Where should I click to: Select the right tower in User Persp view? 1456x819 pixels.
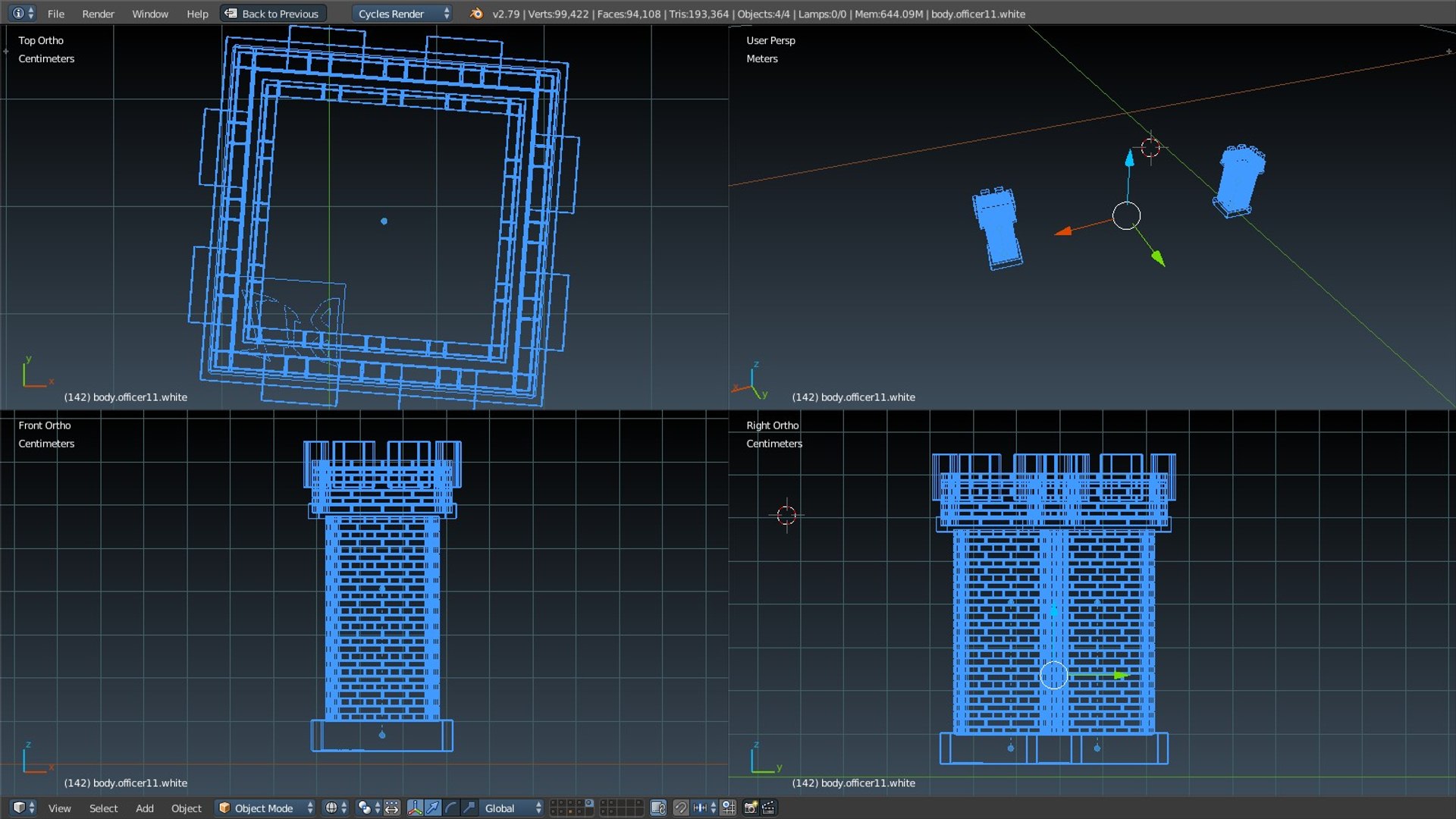[1239, 180]
